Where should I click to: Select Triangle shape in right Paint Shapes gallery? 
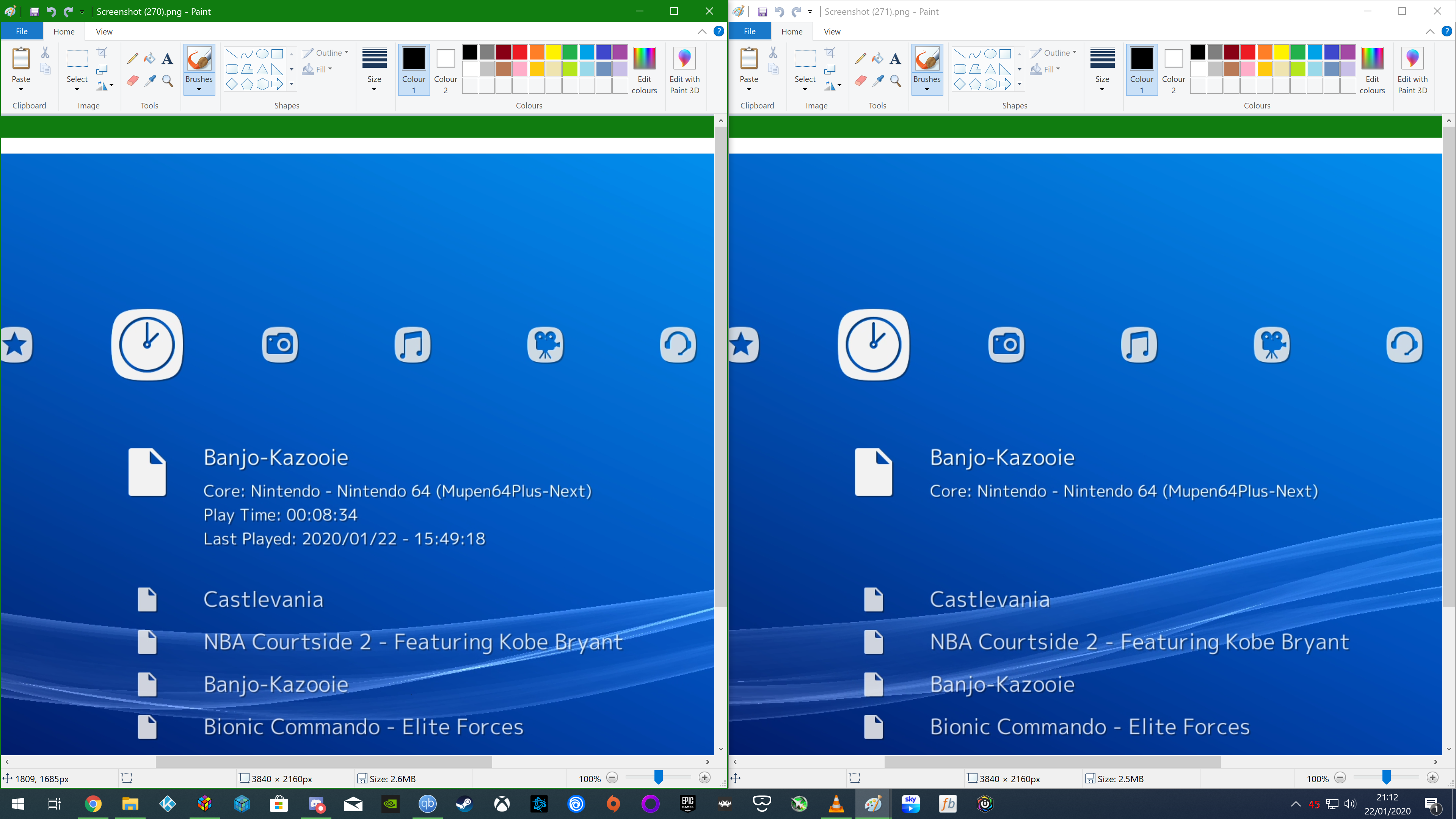(x=990, y=69)
